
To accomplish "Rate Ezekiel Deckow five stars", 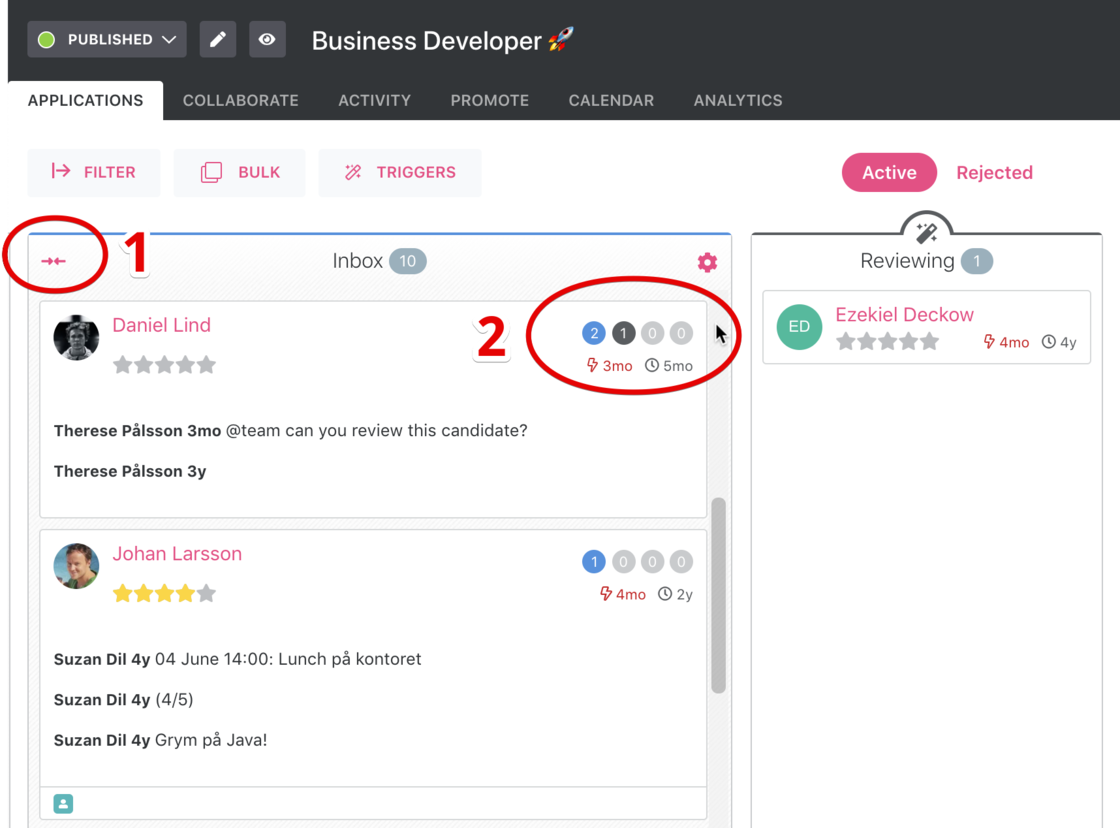I will tap(929, 341).
